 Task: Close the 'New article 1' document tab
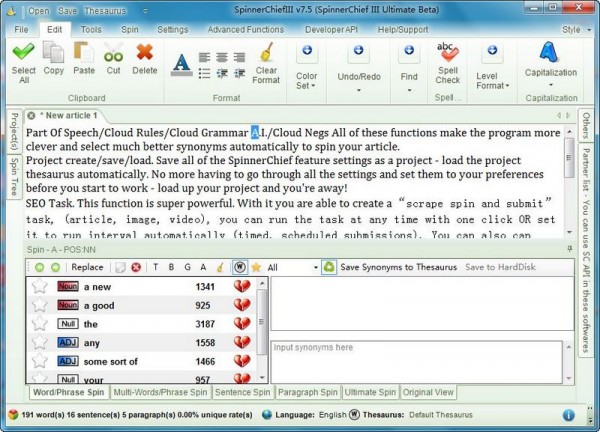click(31, 116)
